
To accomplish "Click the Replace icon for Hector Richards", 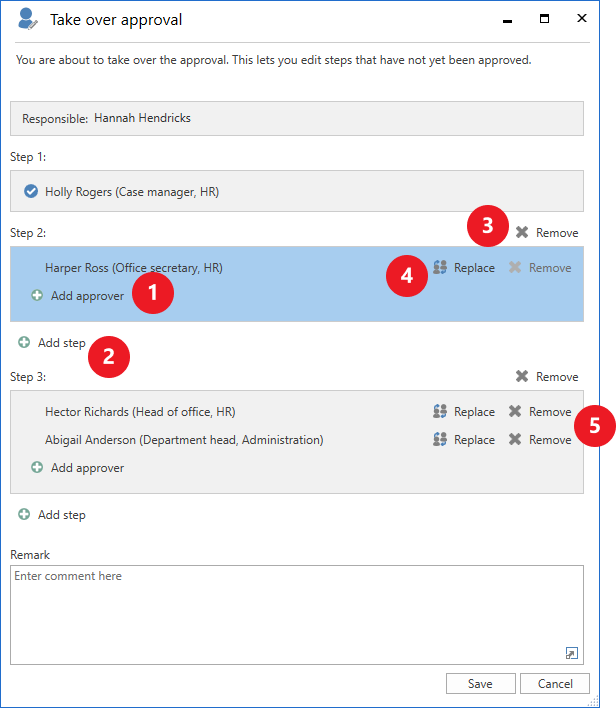I will click(440, 412).
